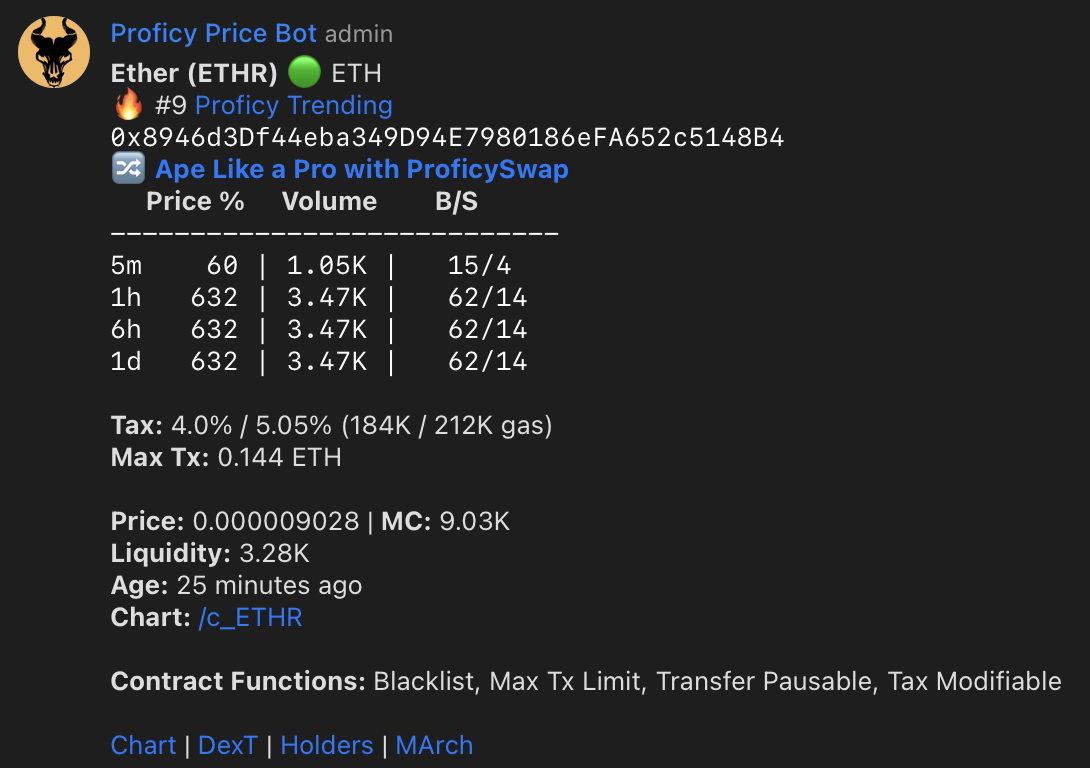Click the 5m row in price table
Viewport: 1090px width, 768px height.
pyautogui.click(x=320, y=265)
